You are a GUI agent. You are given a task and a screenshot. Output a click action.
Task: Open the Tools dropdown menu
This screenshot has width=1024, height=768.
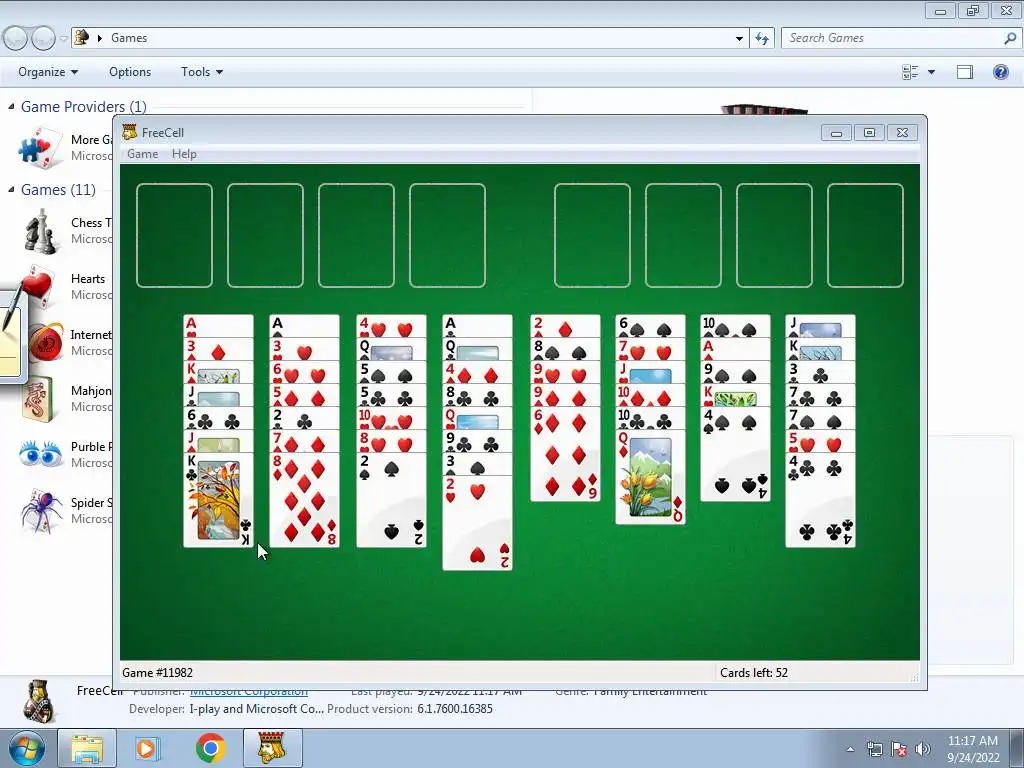(x=202, y=72)
